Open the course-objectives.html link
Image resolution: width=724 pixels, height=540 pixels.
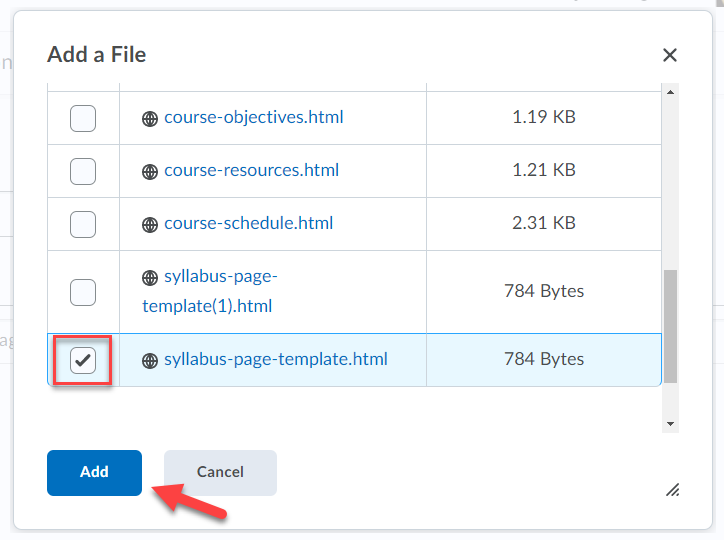(x=253, y=117)
